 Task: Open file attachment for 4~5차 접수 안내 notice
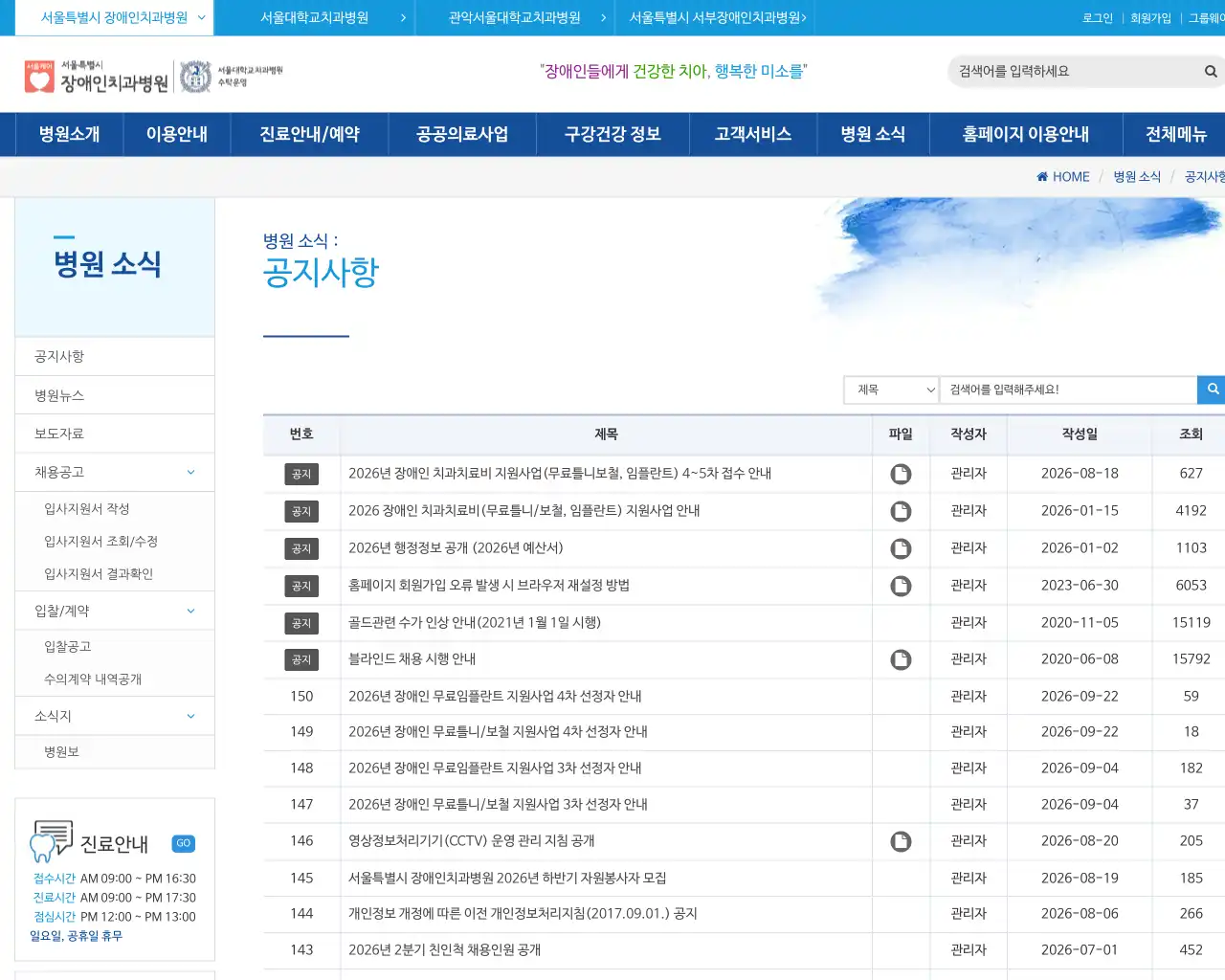(x=901, y=474)
